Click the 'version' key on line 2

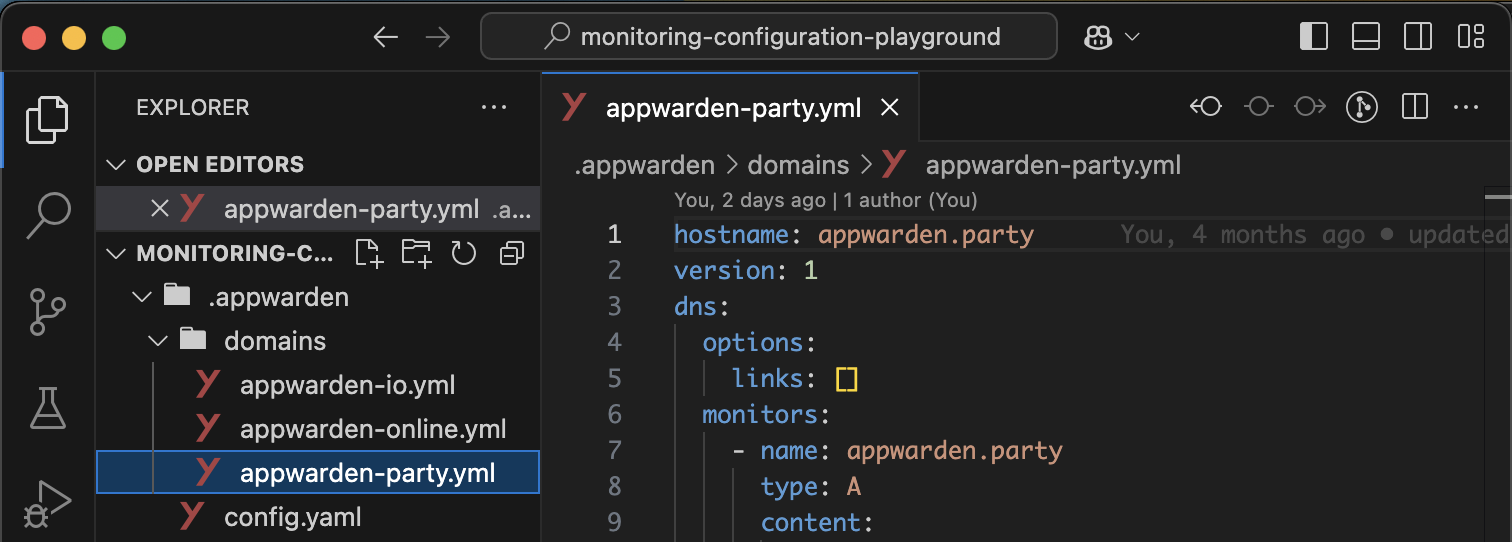pyautogui.click(x=724, y=271)
